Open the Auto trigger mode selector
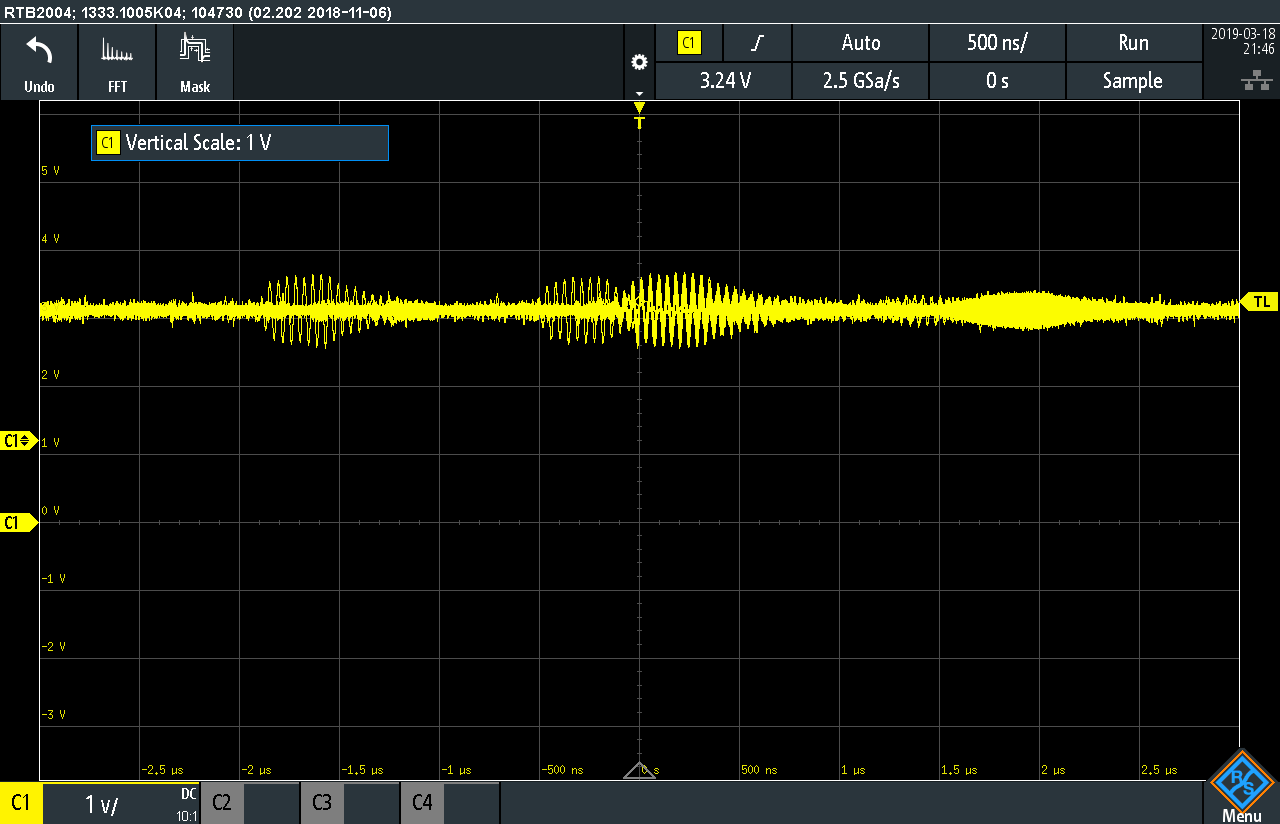Image resolution: width=1280 pixels, height=824 pixels. pyautogui.click(x=860, y=43)
